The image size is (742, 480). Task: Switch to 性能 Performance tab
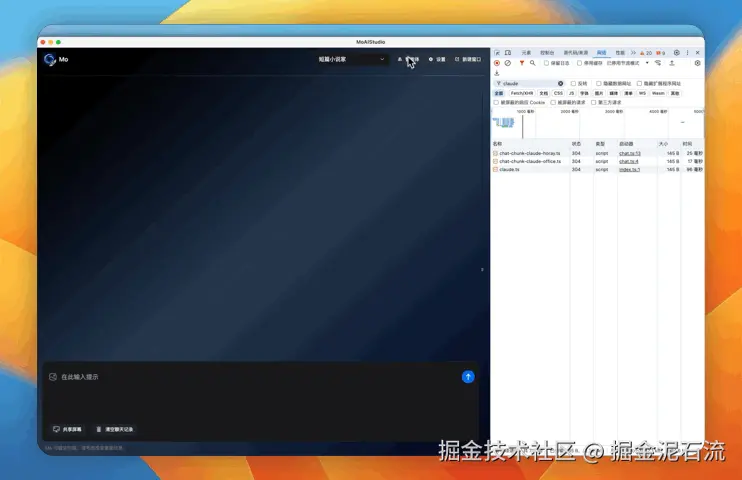(x=620, y=53)
